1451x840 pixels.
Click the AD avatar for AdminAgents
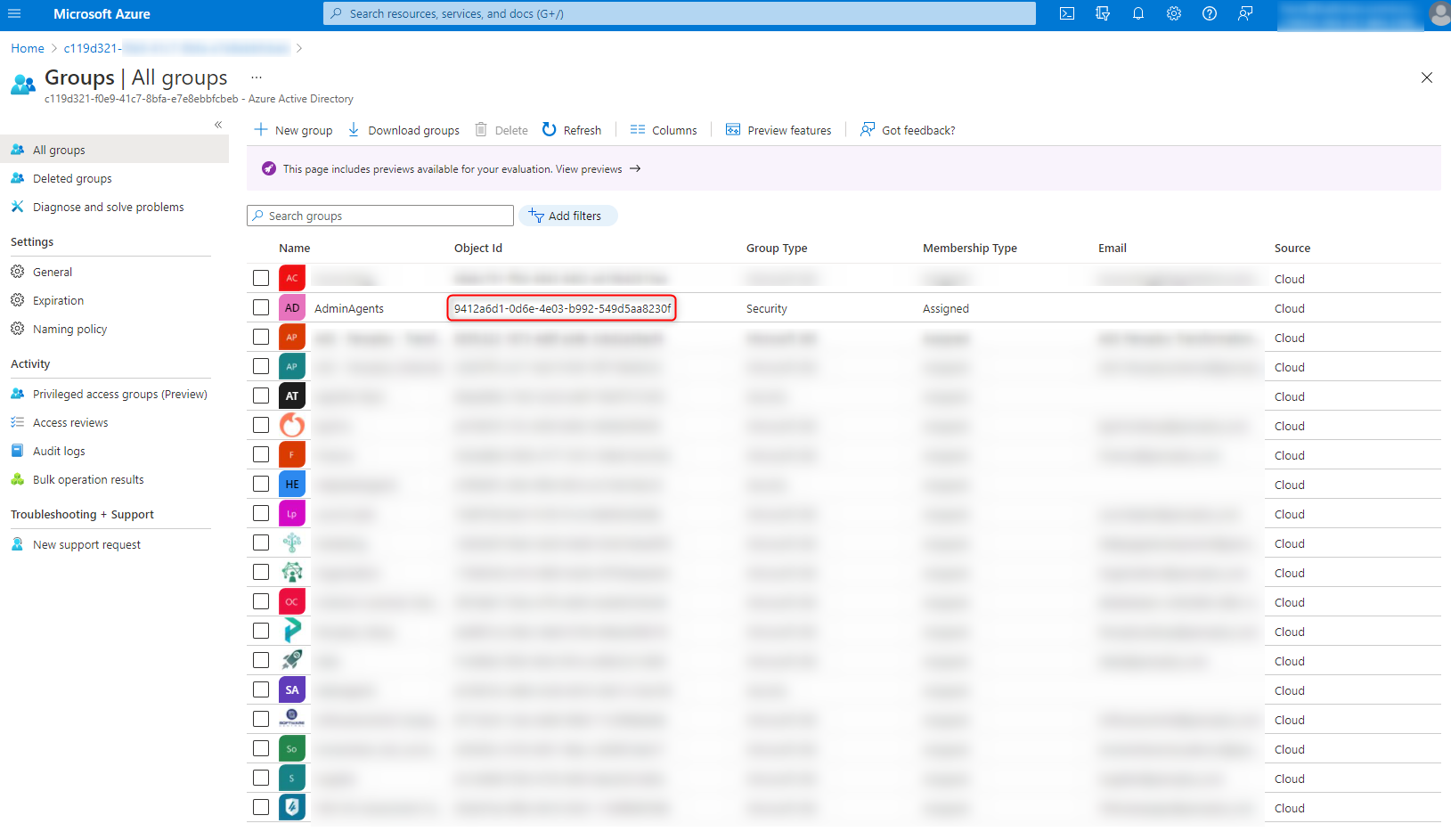pos(292,307)
